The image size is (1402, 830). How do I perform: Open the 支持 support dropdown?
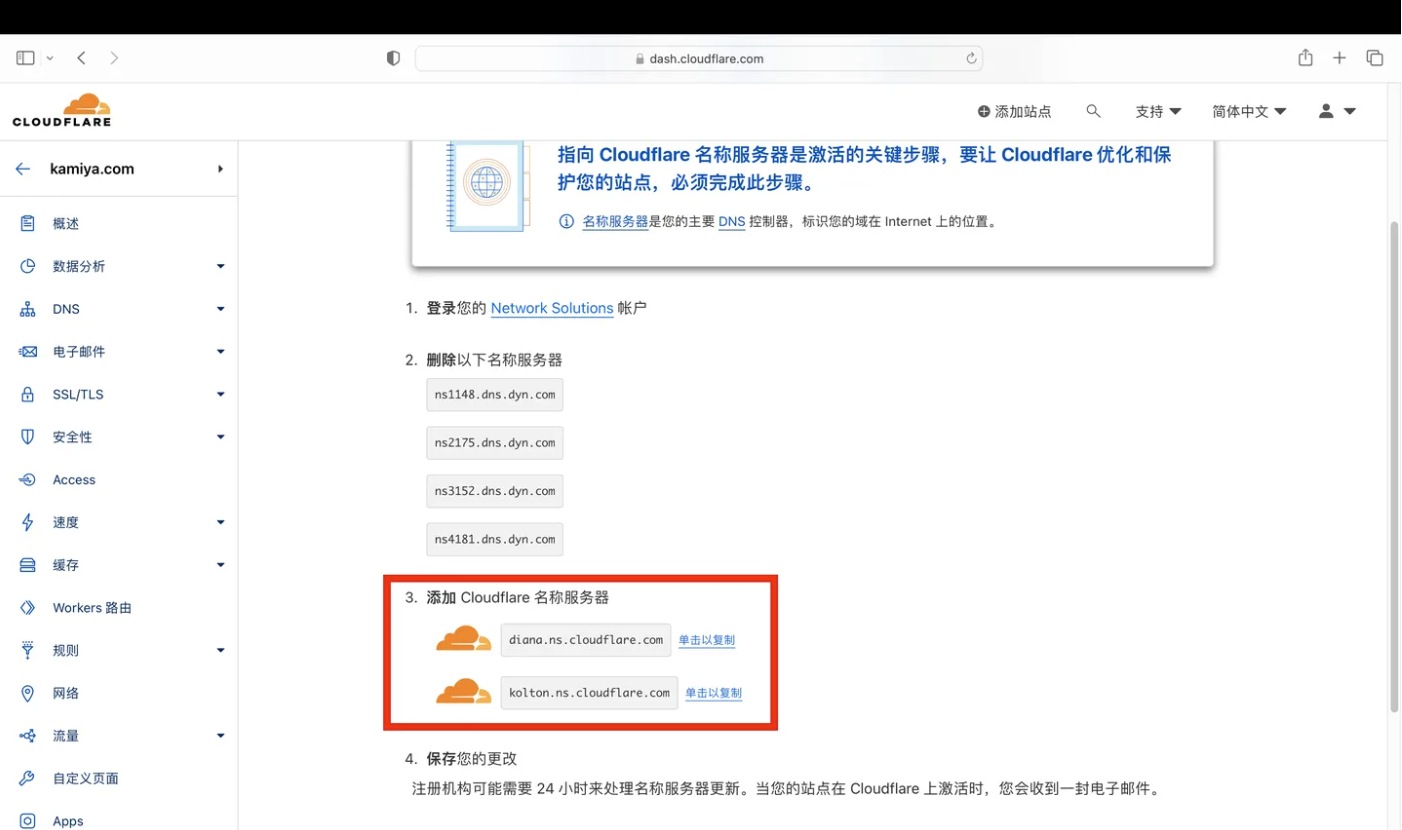tap(1158, 111)
